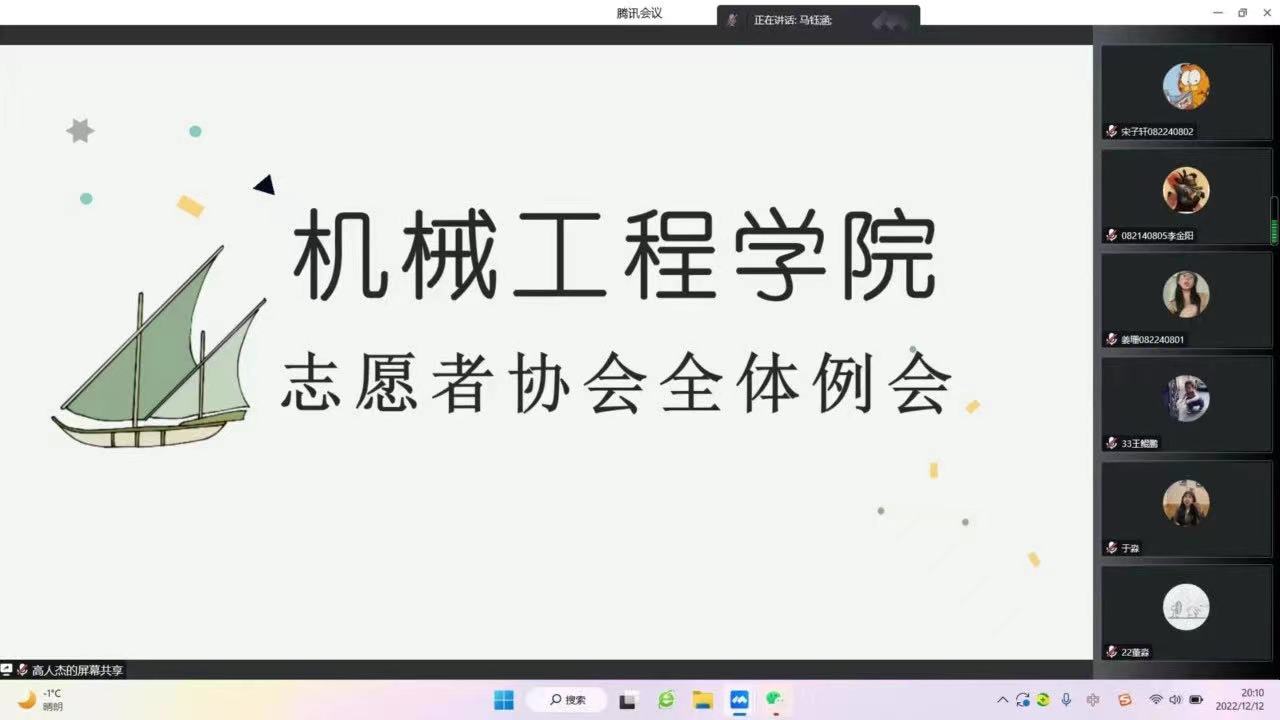The height and width of the screenshot is (720, 1280).
Task: Select the 33王鲲鹏 participant tile
Action: pyautogui.click(x=1186, y=402)
